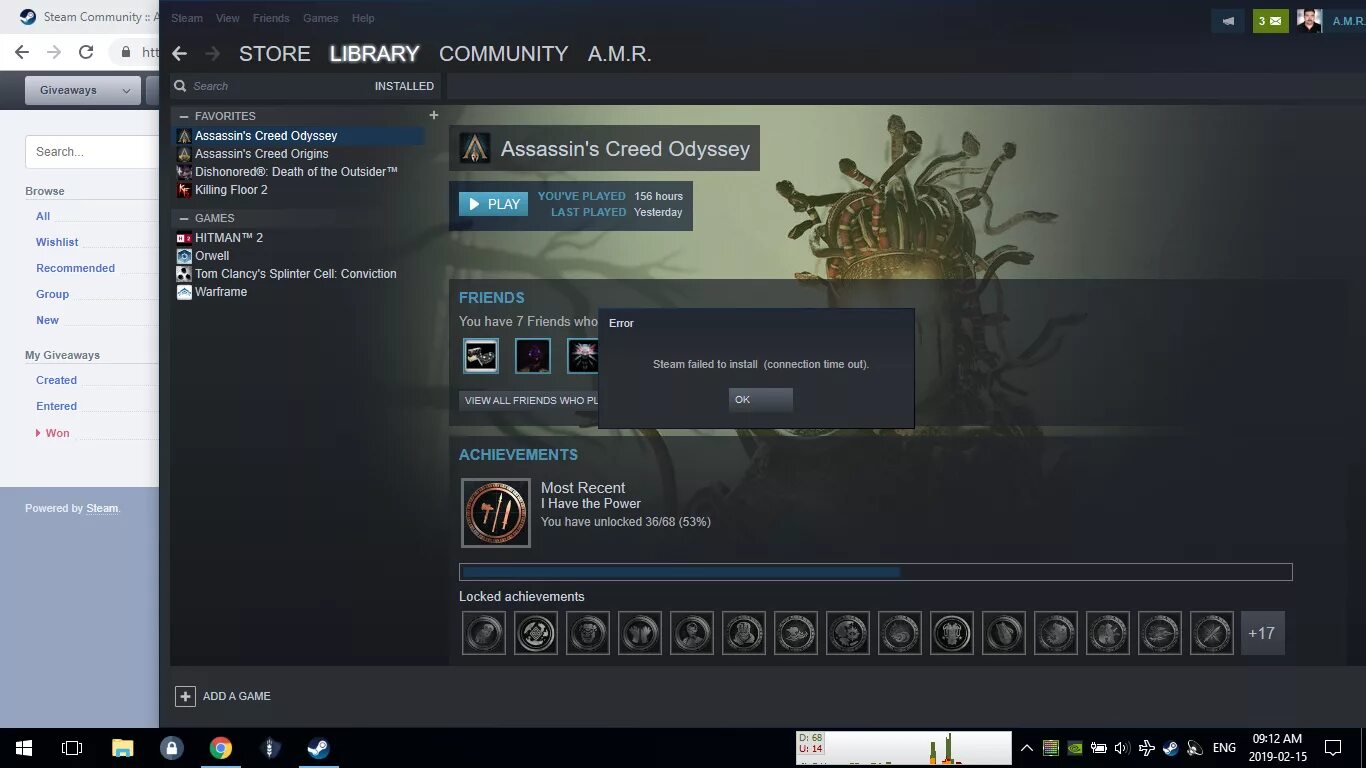
Task: Open Recommended link in browser sidebar
Action: point(75,268)
